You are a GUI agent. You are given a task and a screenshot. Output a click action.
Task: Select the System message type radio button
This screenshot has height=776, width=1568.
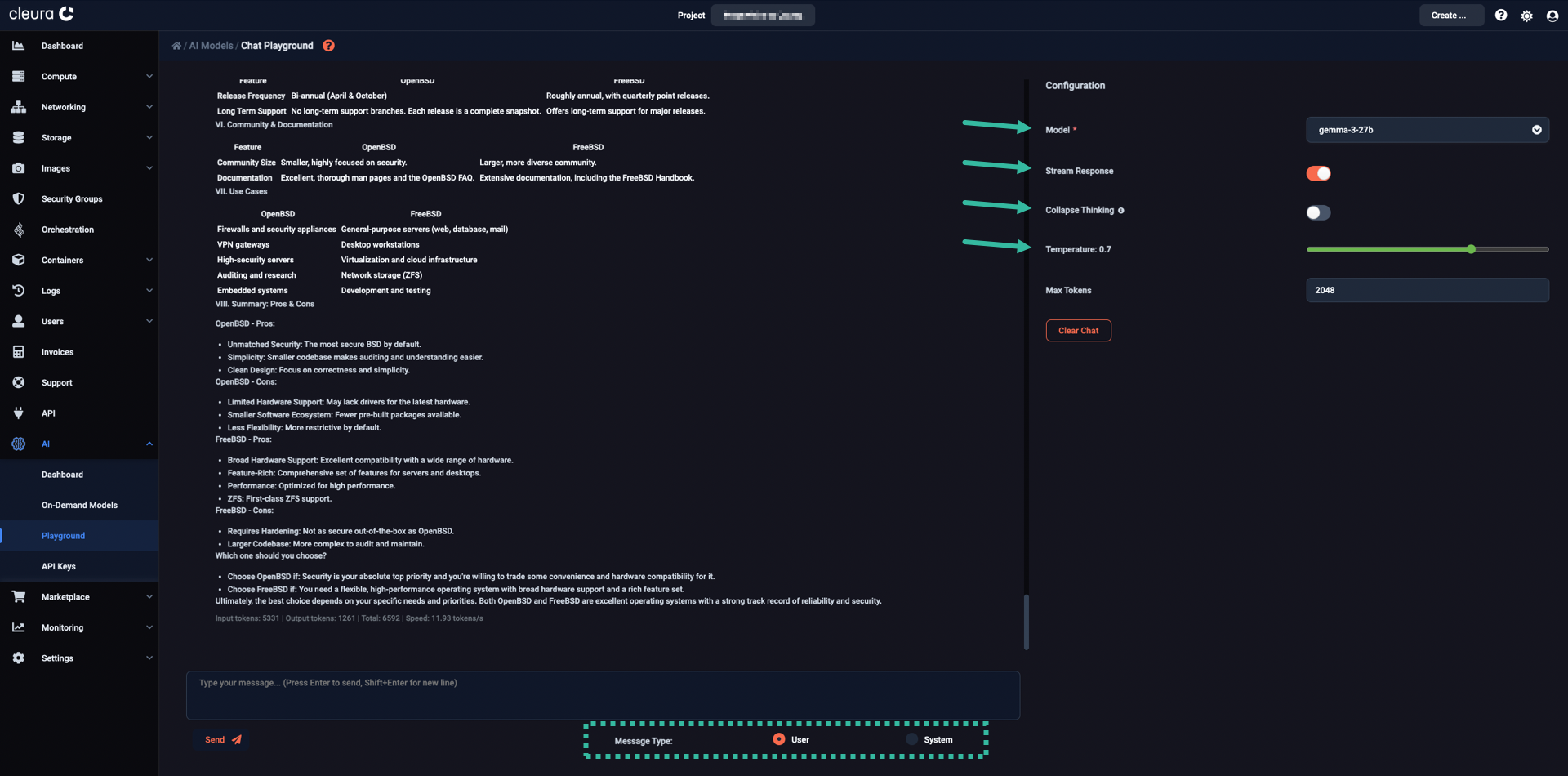click(911, 739)
